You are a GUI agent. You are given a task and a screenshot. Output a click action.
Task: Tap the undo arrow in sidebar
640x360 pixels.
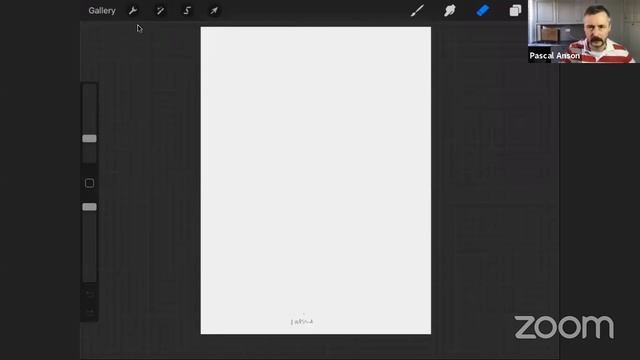(90, 294)
